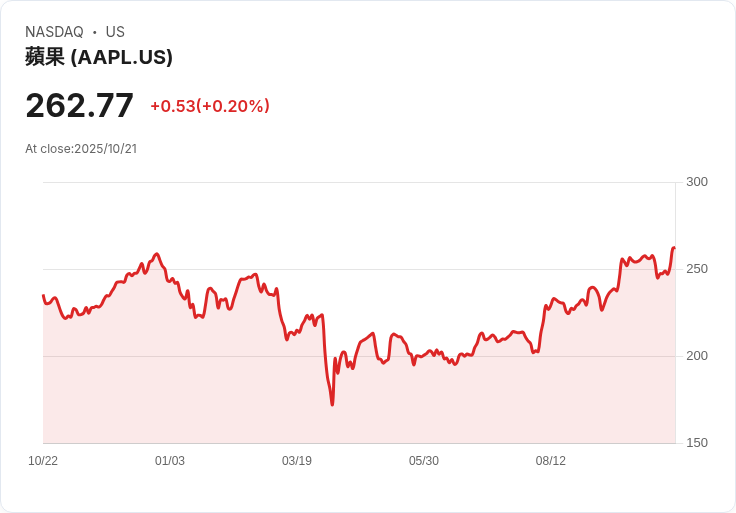Click the 10/22 date on x-axis

coord(43,461)
